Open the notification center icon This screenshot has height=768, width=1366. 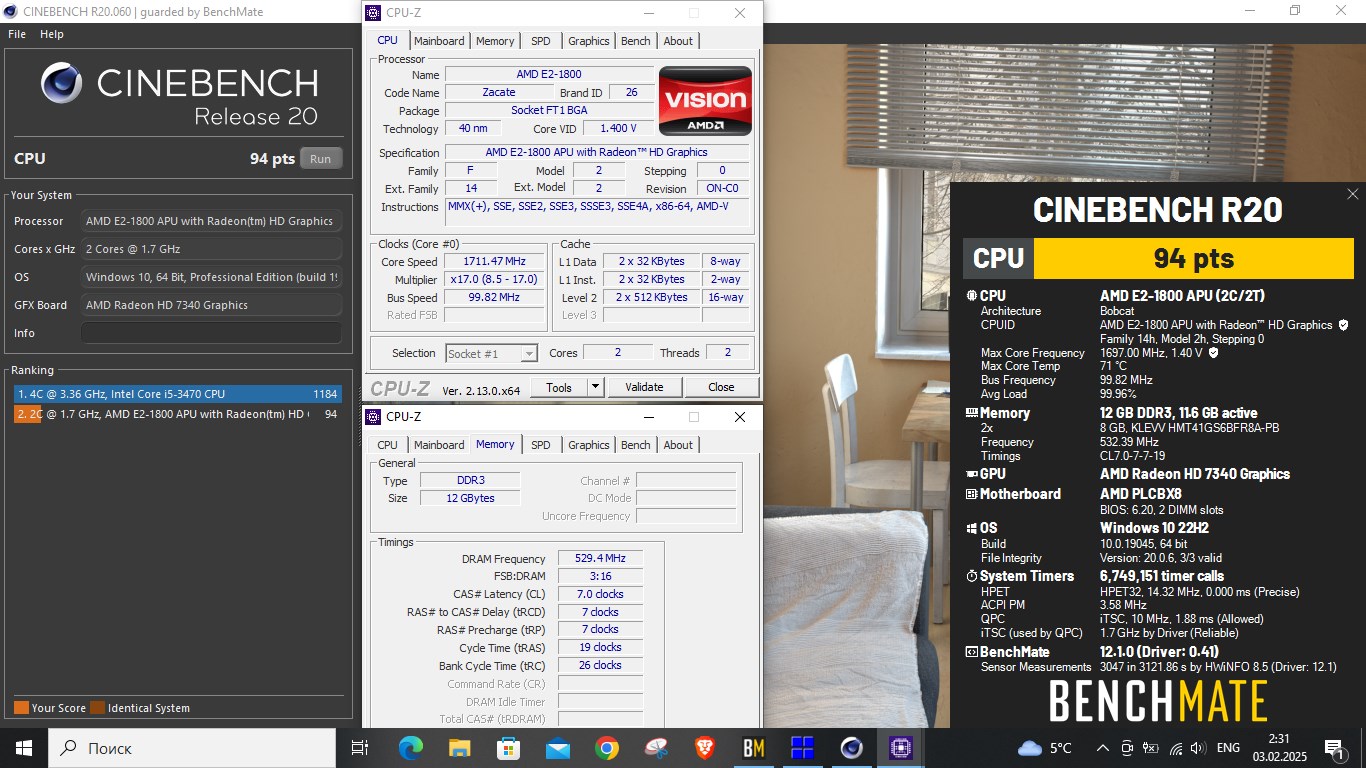[1335, 748]
